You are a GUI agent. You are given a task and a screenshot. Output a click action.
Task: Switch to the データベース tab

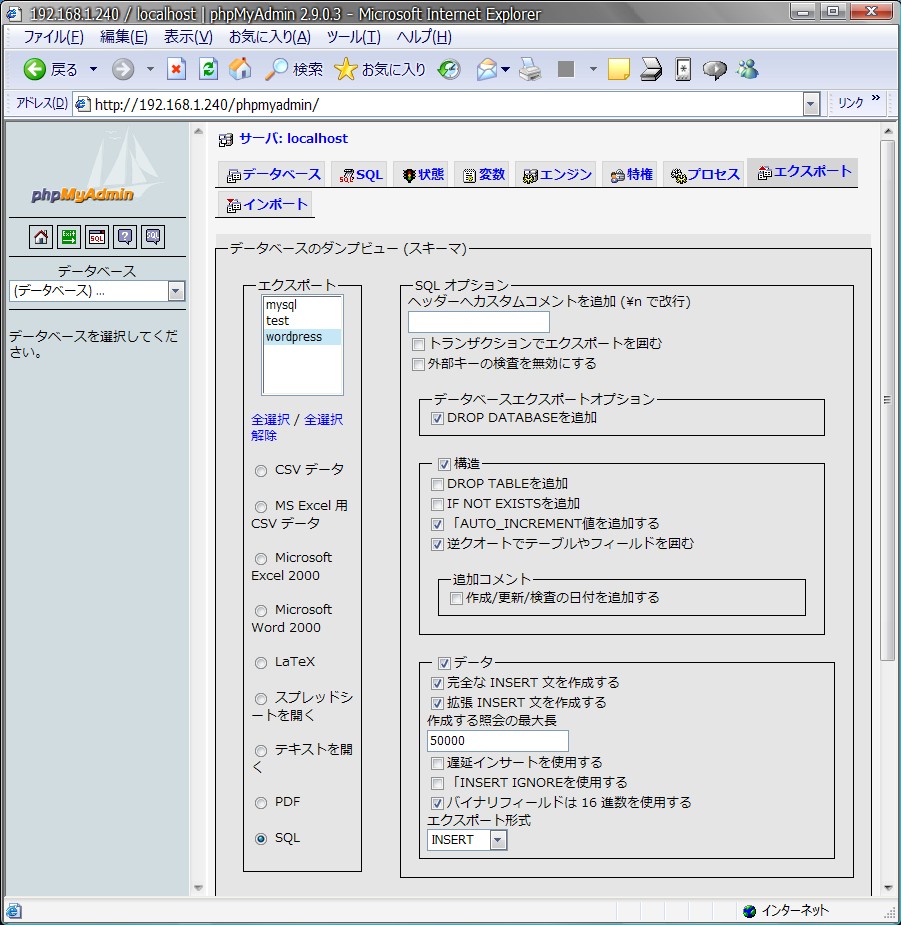[274, 175]
